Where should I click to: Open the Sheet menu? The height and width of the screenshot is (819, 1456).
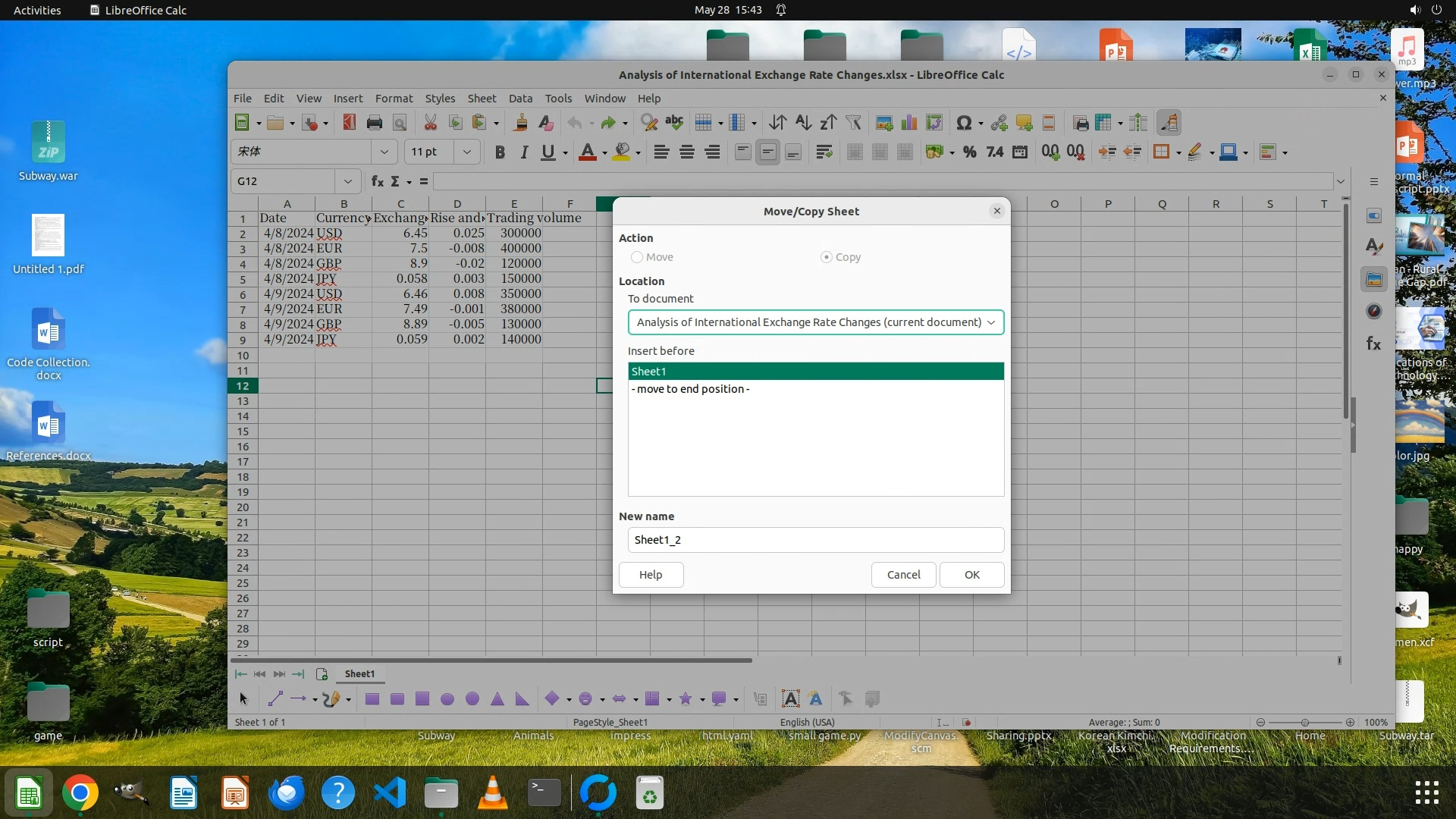pyautogui.click(x=482, y=99)
